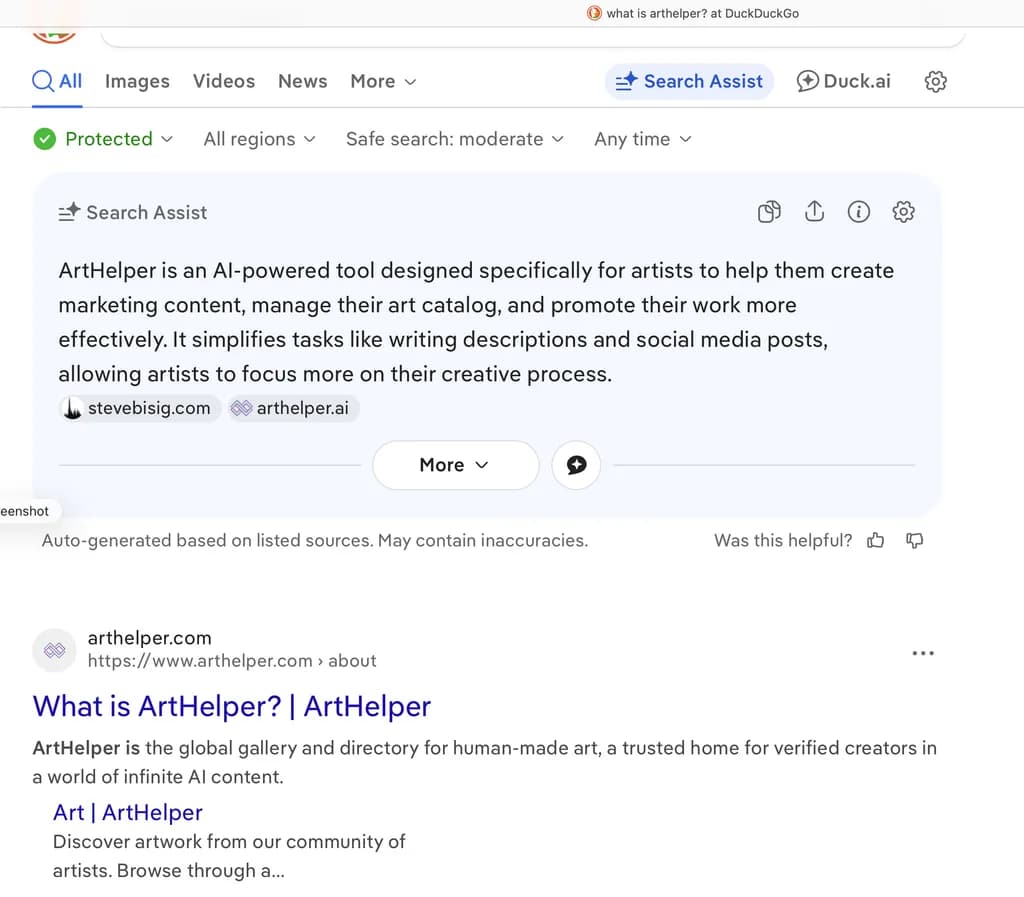Open Safe search: moderate dropdown
The image size is (1024, 897).
point(454,139)
